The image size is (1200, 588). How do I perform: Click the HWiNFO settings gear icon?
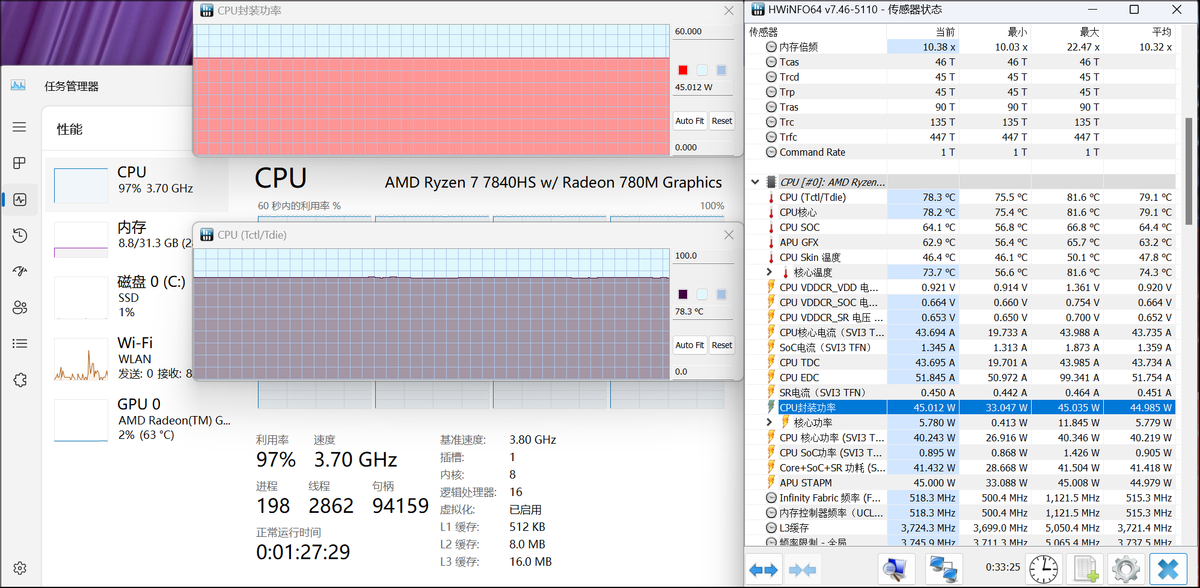[x=1126, y=568]
